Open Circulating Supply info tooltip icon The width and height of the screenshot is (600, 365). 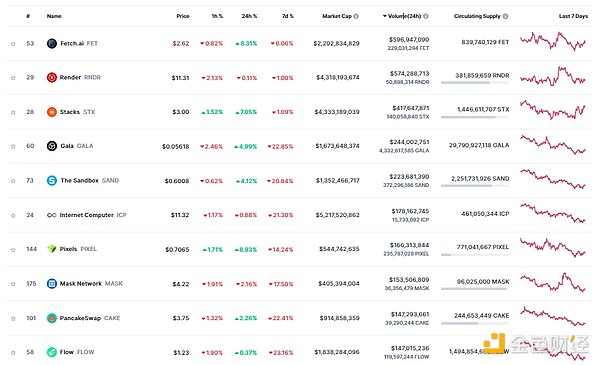point(505,16)
